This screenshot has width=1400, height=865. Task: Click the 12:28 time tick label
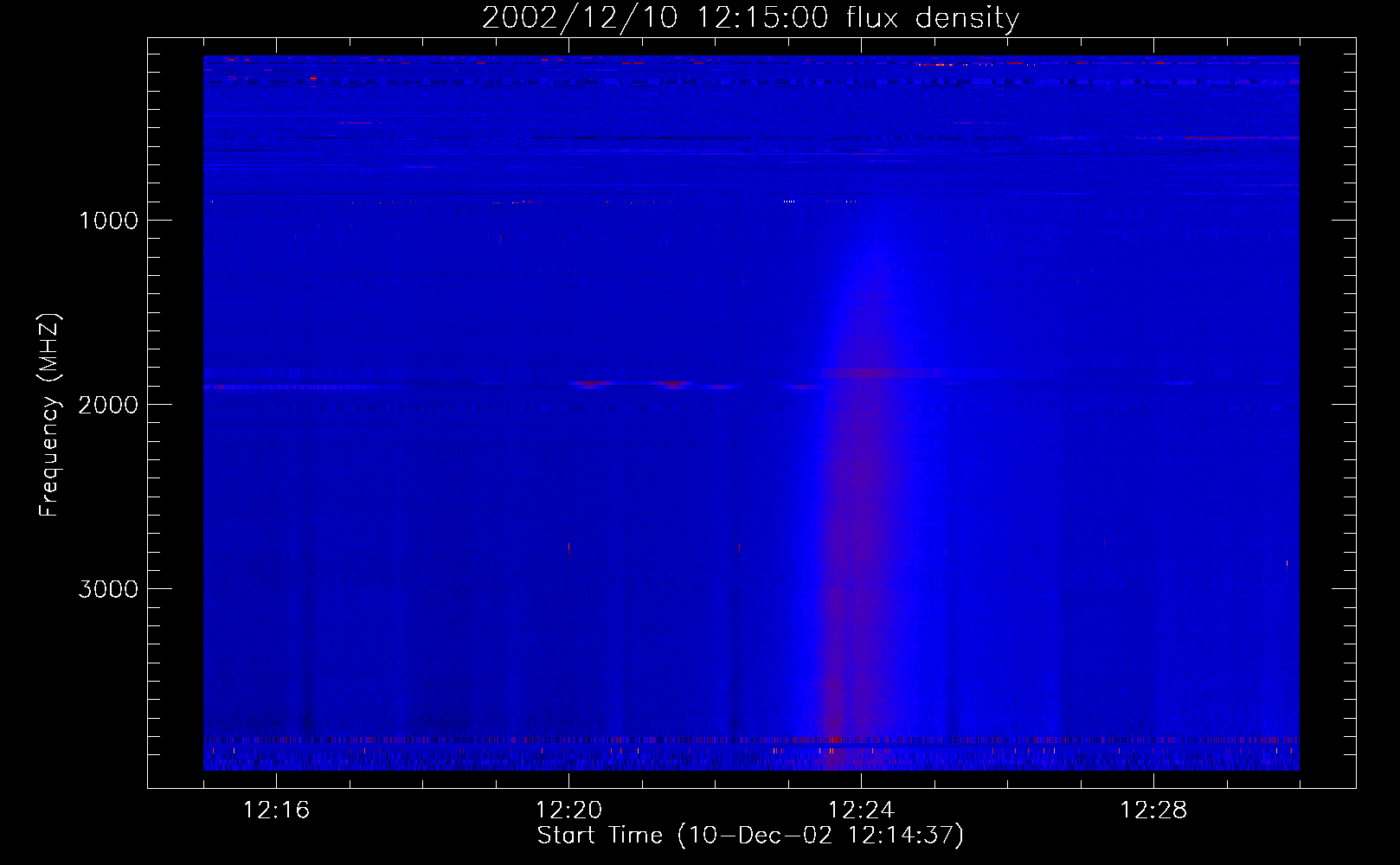(x=1153, y=811)
